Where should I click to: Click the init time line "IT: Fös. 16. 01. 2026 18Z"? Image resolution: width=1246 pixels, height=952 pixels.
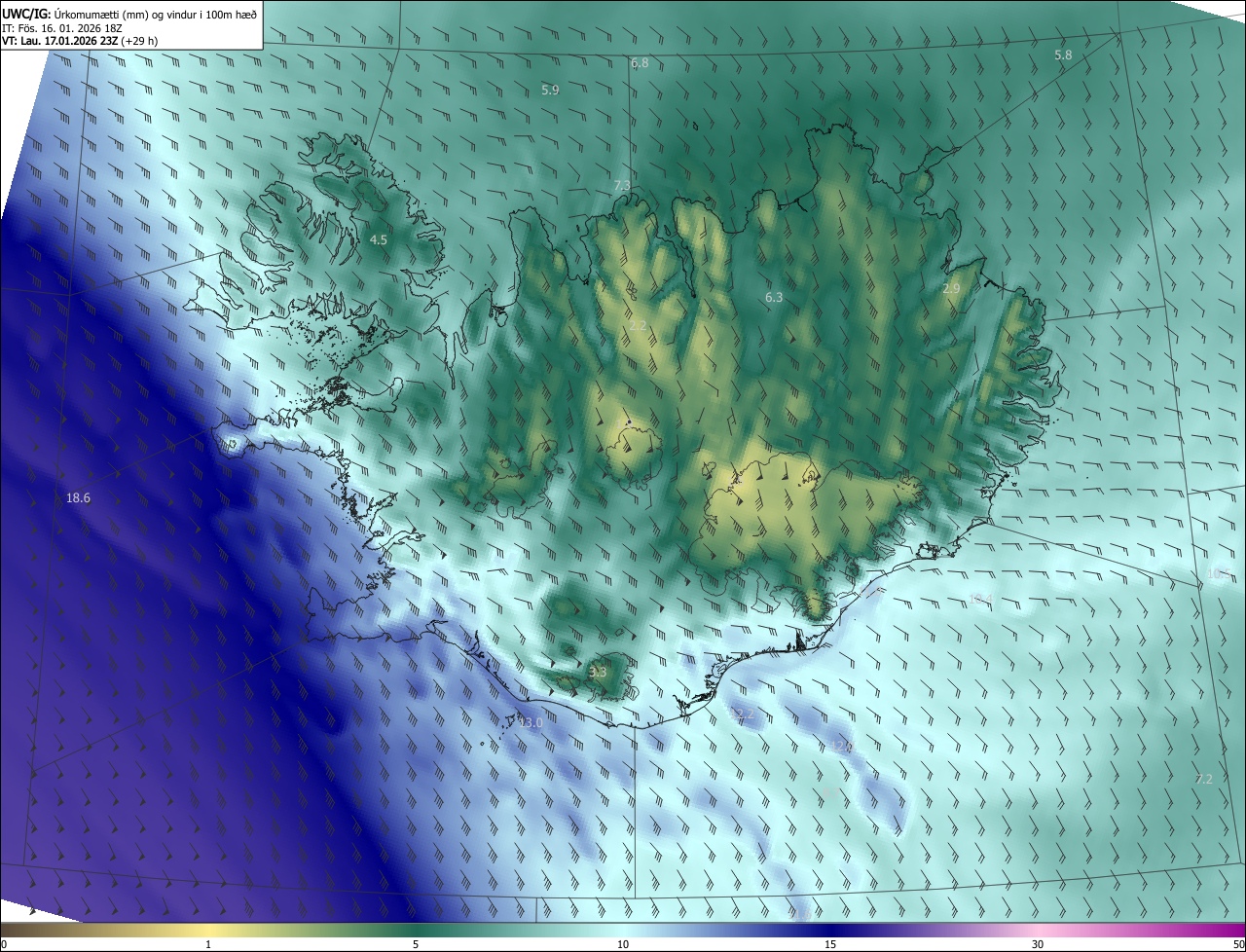coord(61,27)
